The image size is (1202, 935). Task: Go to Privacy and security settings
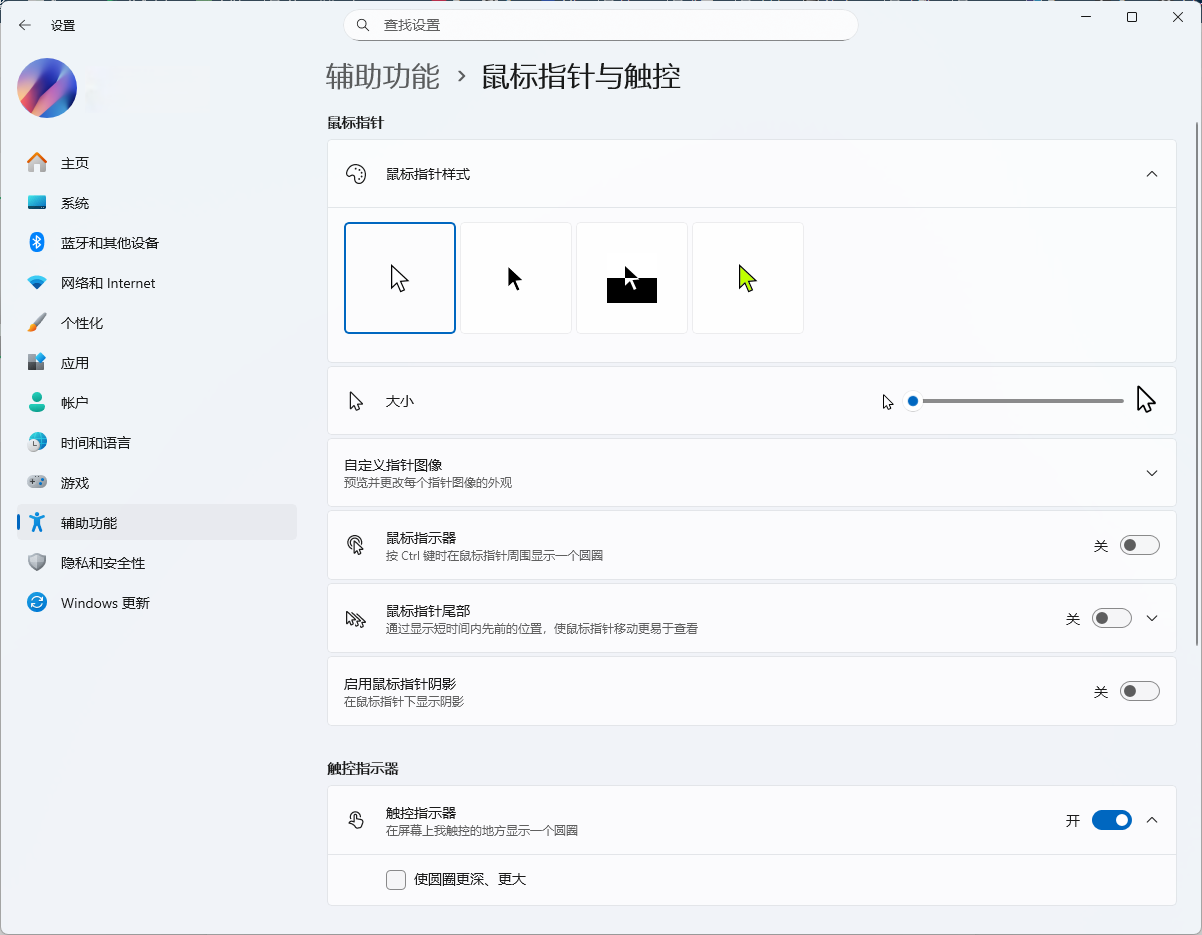click(x=102, y=563)
